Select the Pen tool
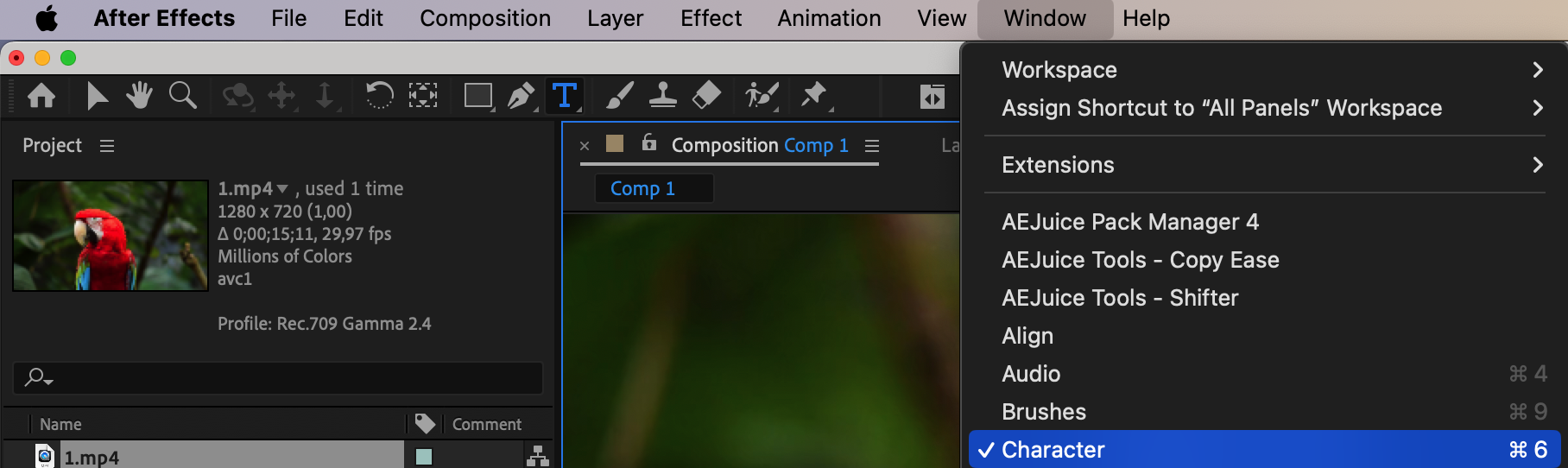Screen dimensions: 1568x468 click(x=521, y=95)
